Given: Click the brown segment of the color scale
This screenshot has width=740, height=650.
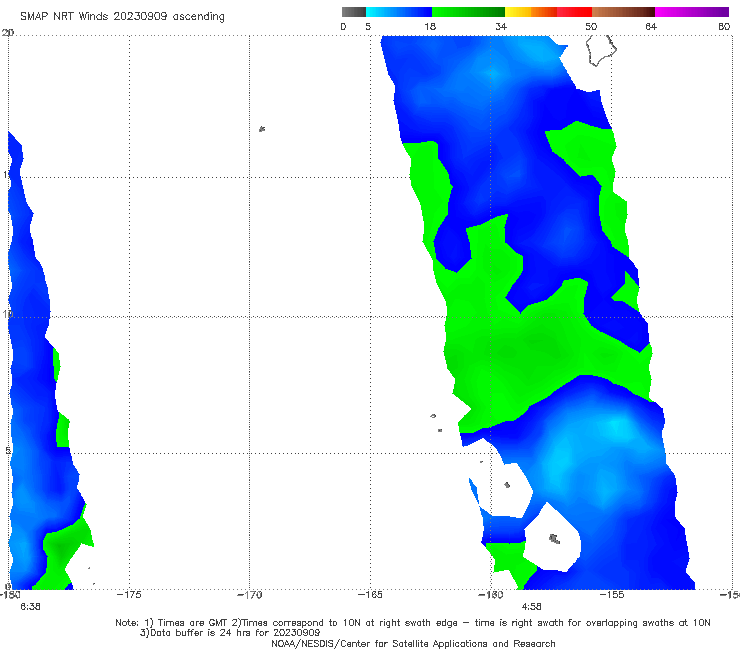Looking at the screenshot, I should coord(623,12).
